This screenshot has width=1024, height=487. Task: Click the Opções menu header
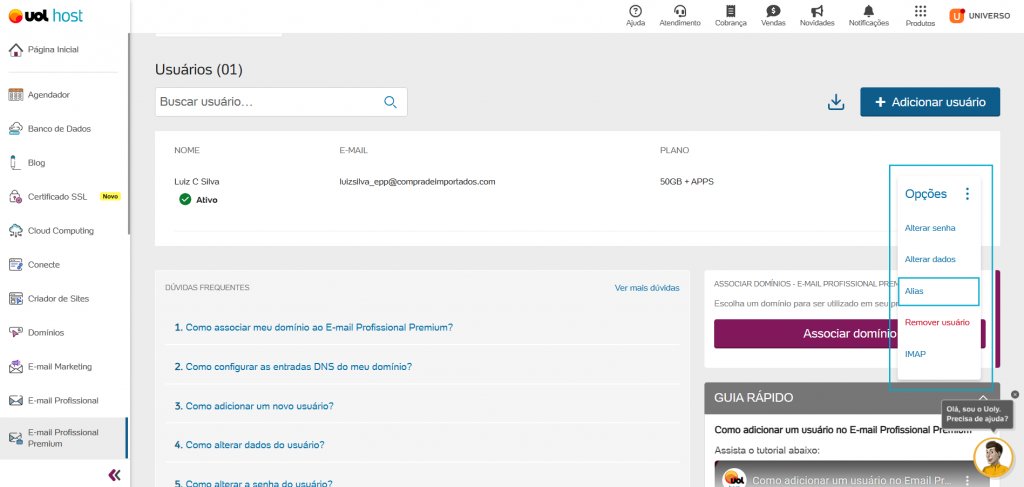tap(925, 194)
